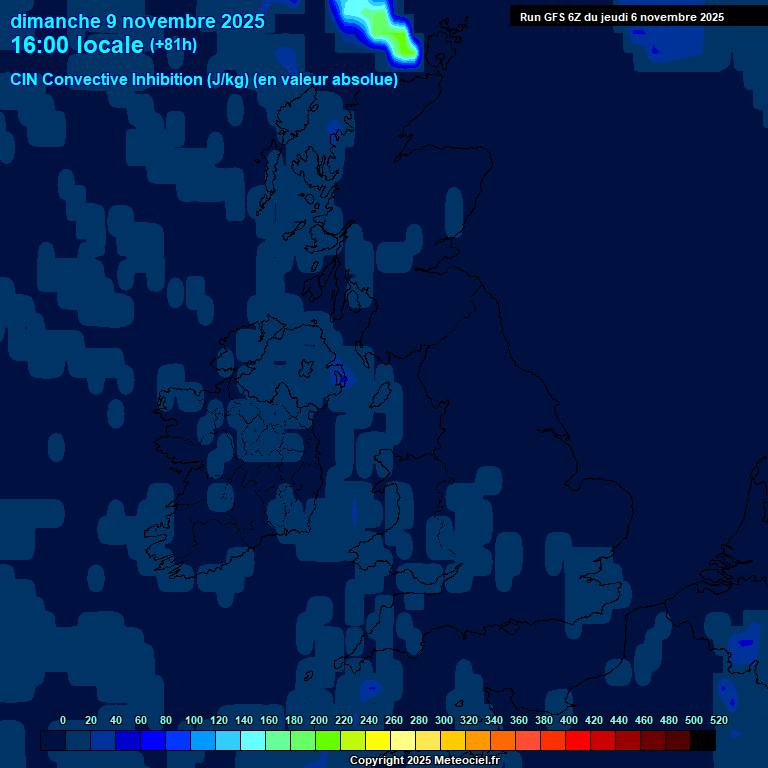Image resolution: width=768 pixels, height=768 pixels.
Task: Click the '16:00 locale' time label
Action: pos(77,45)
